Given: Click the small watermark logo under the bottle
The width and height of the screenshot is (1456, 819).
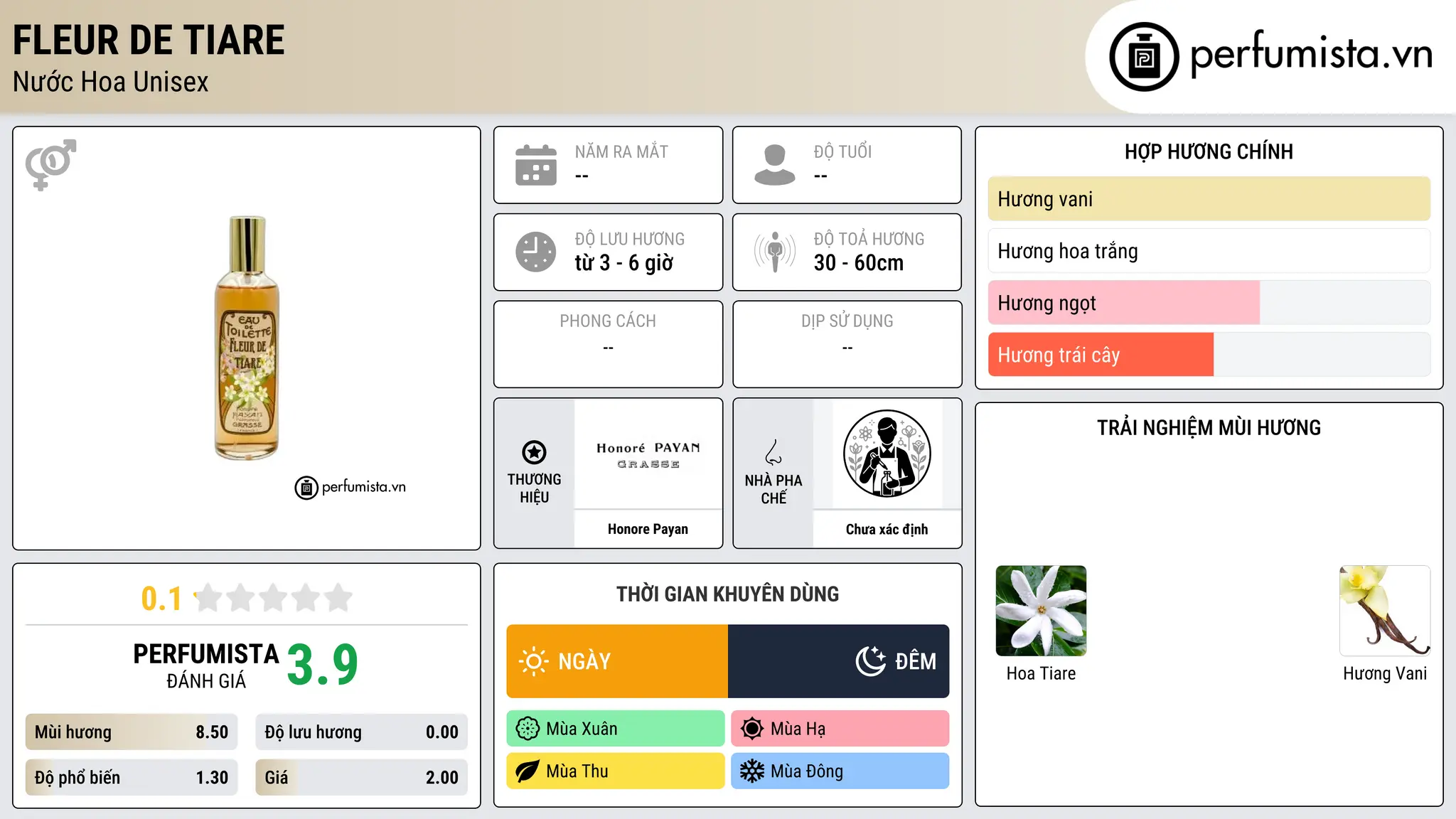Looking at the screenshot, I should 350,488.
